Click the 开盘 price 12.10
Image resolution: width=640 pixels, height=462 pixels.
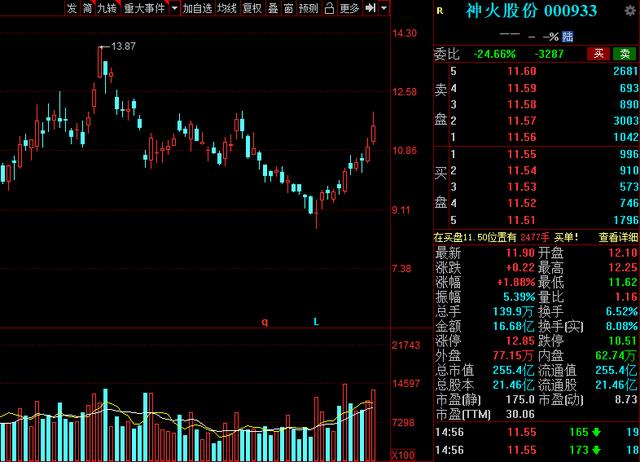click(x=622, y=253)
